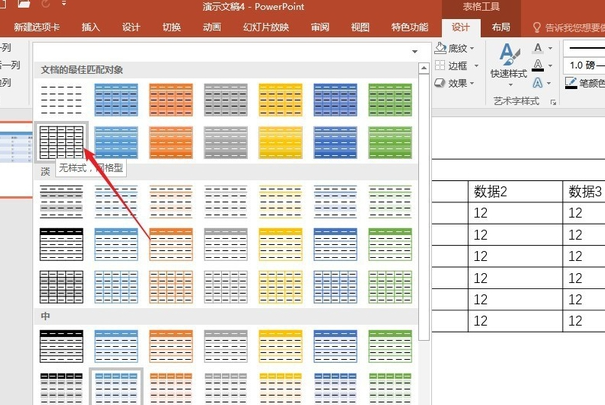Click the 告诉我您想要做 search box
Screen dimensions: 605x405
click(x=569, y=27)
